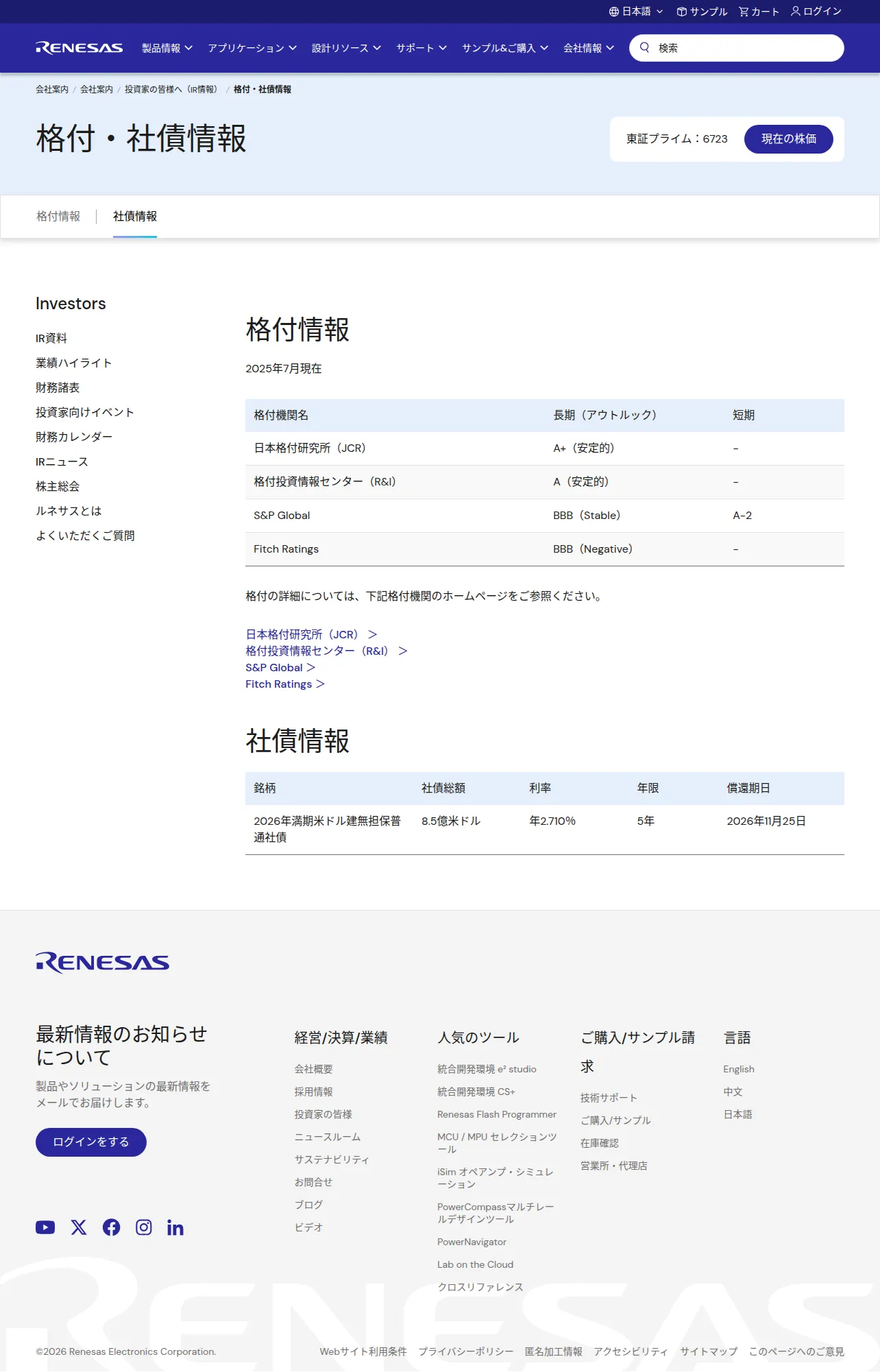Viewport: 880px width, 1372px height.
Task: Open footer link Lab on the Cloud
Action: [x=476, y=1265]
